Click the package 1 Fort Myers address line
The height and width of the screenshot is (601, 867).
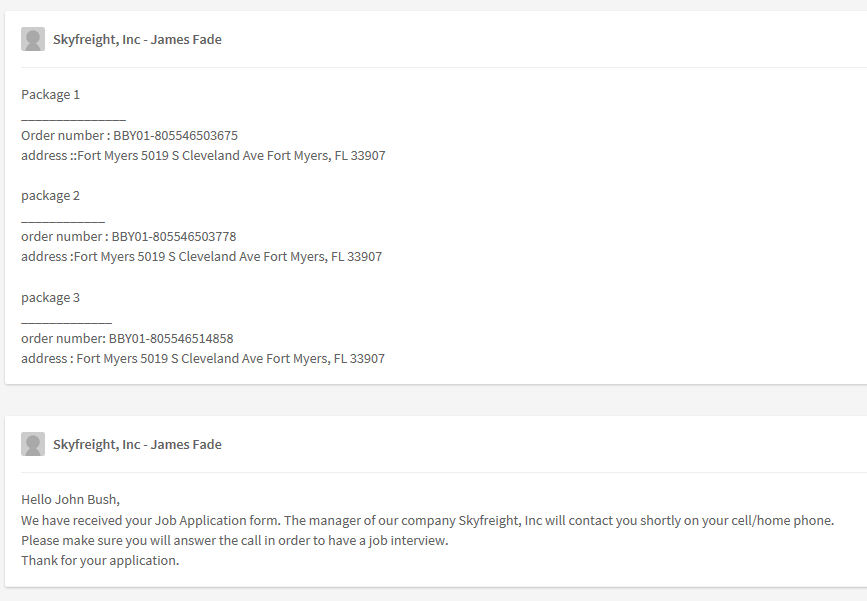[203, 156]
